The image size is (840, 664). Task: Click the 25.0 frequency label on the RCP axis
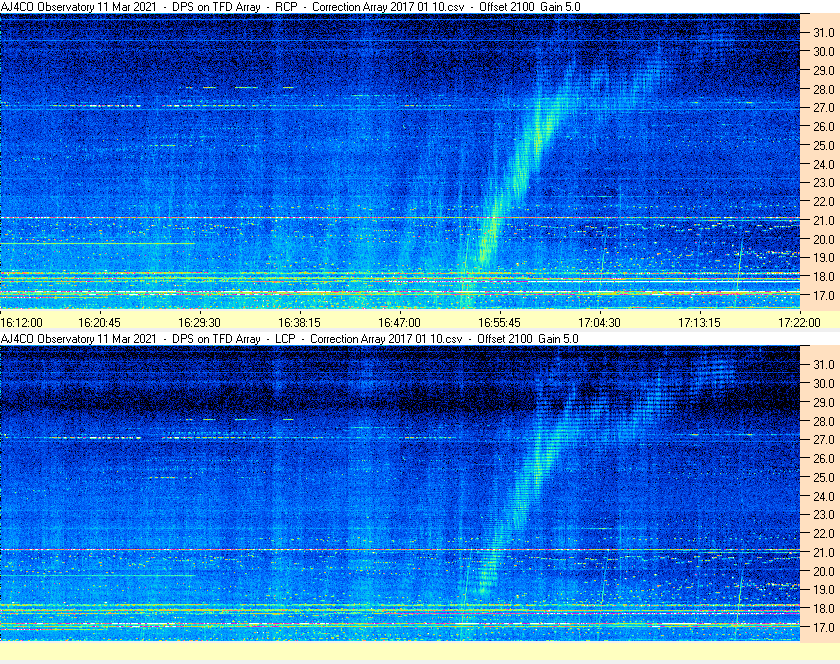824,145
